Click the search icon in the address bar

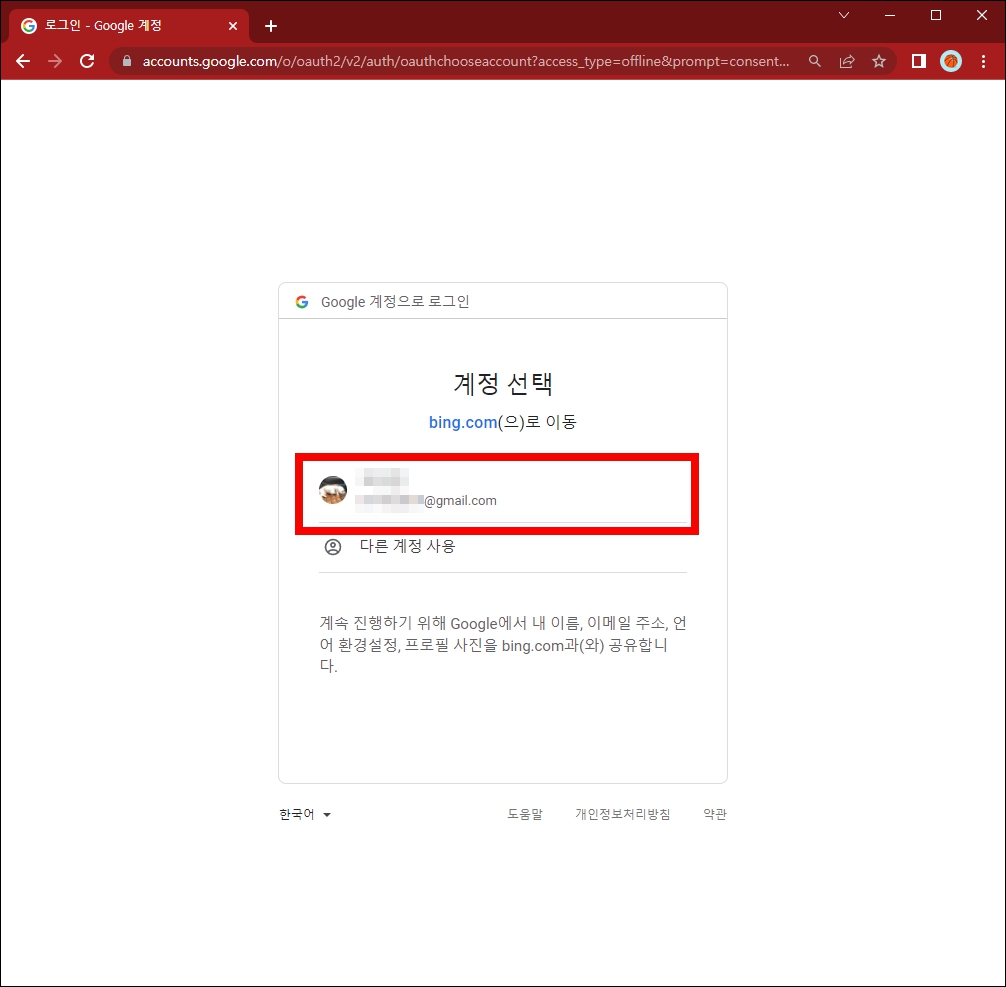(814, 61)
